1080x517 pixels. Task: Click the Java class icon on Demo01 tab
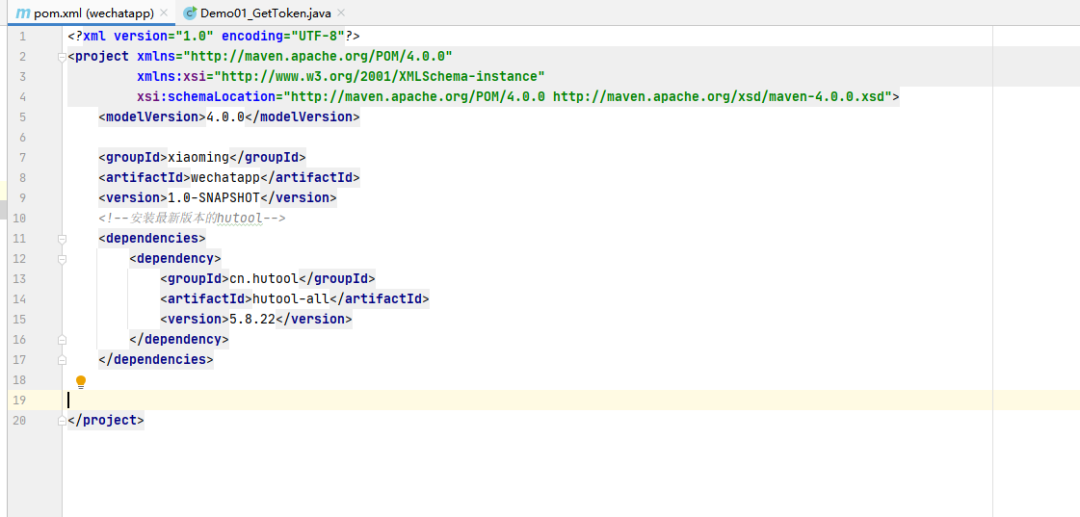[190, 13]
